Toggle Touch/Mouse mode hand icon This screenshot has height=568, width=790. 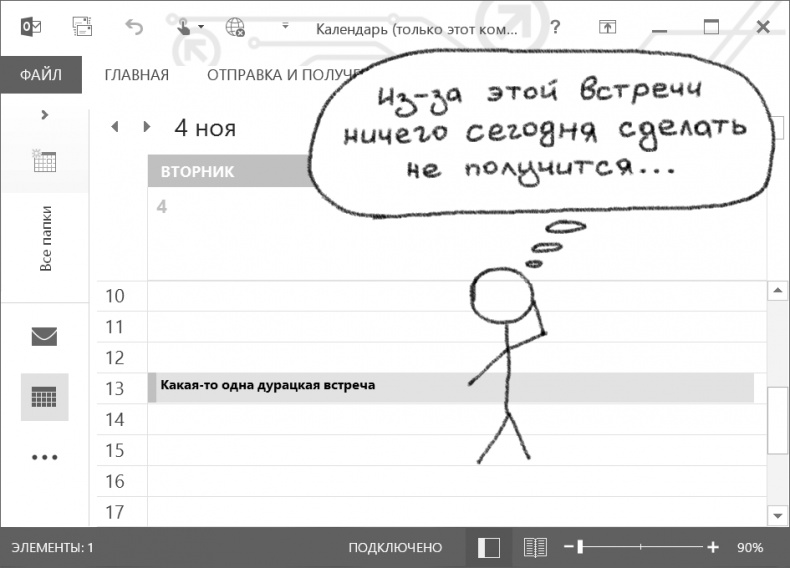(x=184, y=27)
